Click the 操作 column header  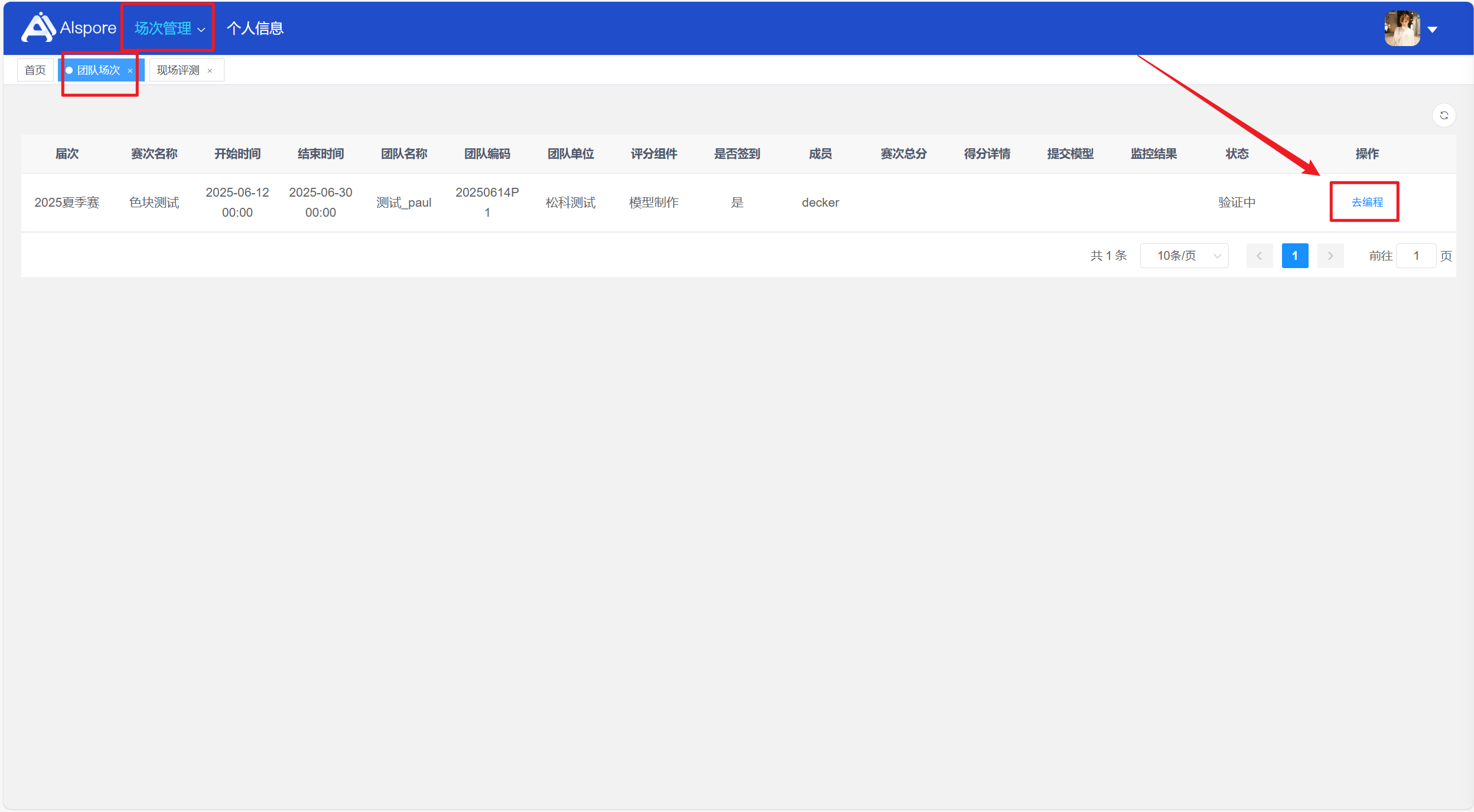tap(1366, 154)
